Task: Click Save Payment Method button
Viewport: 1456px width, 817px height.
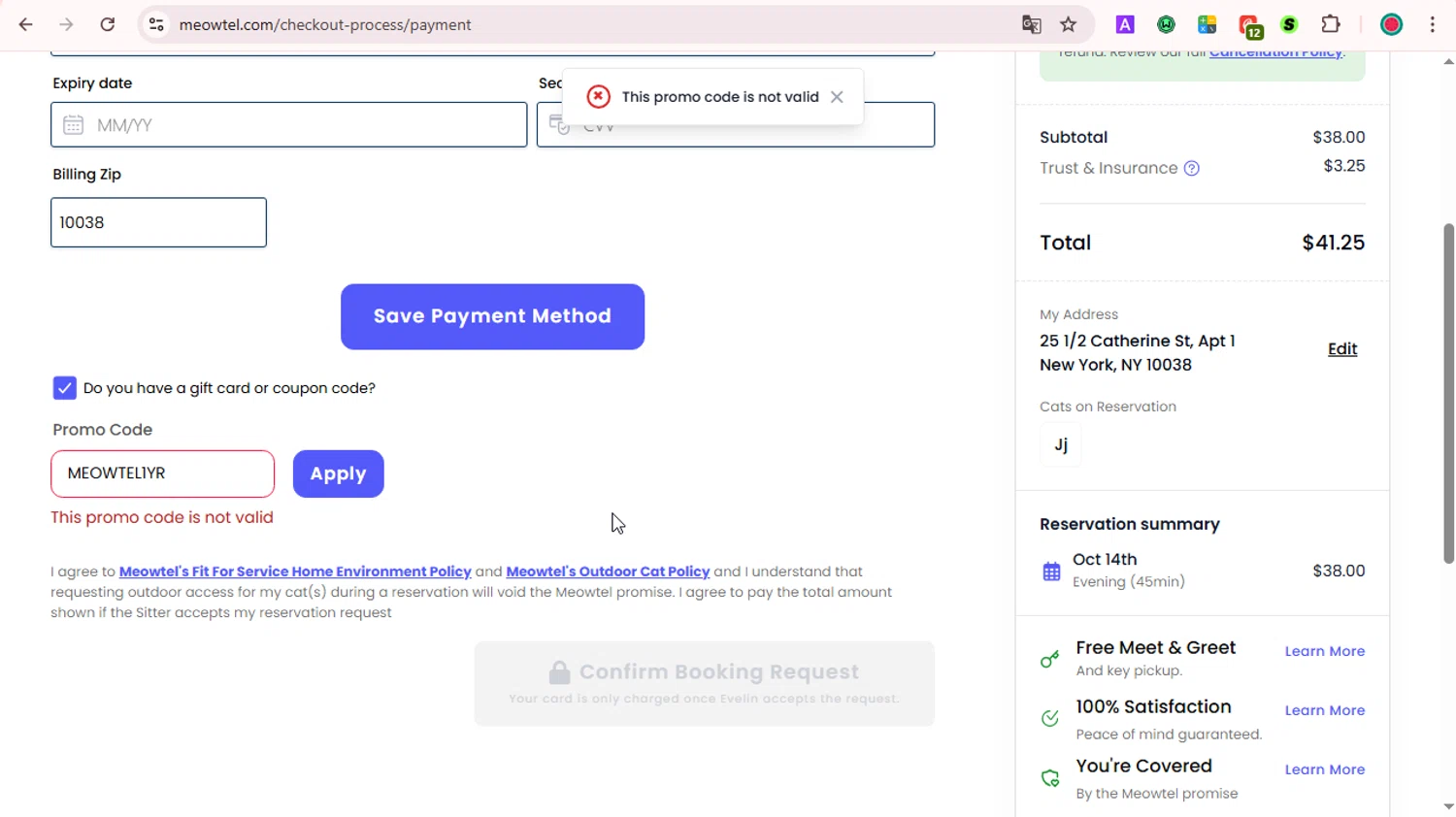Action: coord(492,316)
